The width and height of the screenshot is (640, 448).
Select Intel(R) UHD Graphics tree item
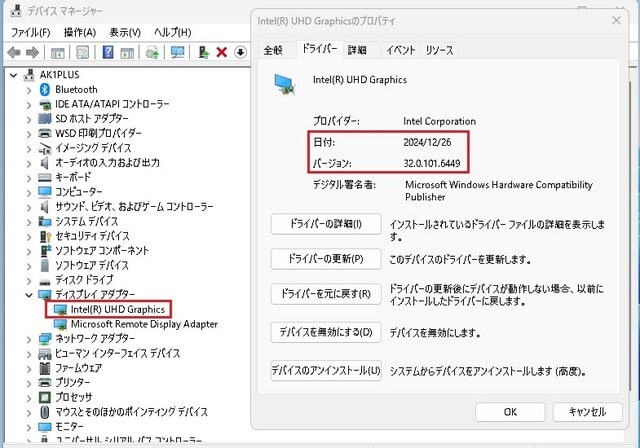coord(118,310)
